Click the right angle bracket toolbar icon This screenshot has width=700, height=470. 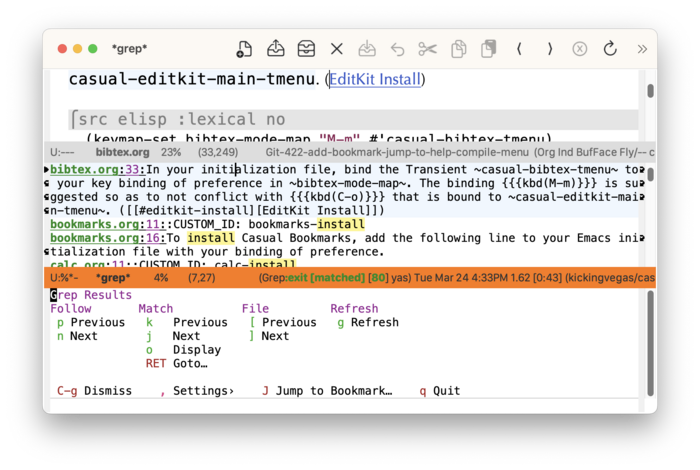[550, 49]
